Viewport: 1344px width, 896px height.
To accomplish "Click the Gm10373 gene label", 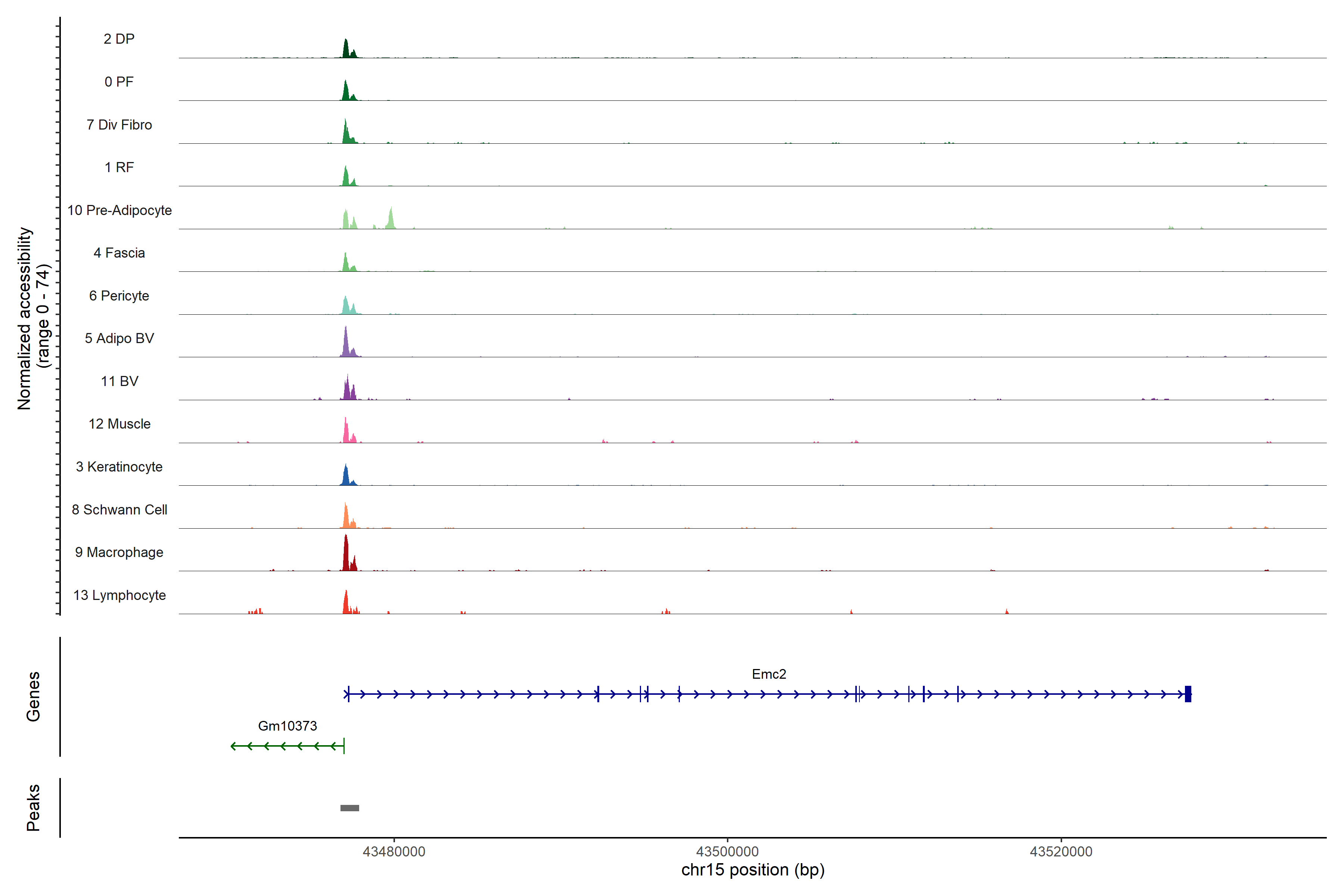I will tap(287, 726).
